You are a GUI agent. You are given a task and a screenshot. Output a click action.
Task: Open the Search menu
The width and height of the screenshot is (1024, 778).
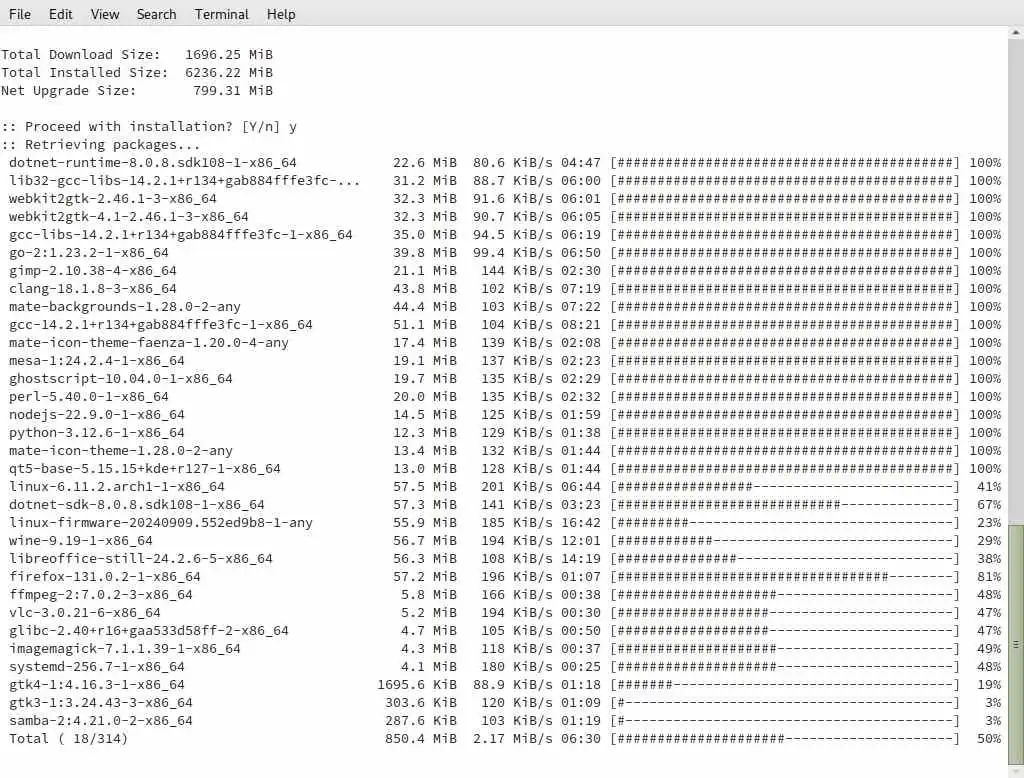click(x=156, y=14)
